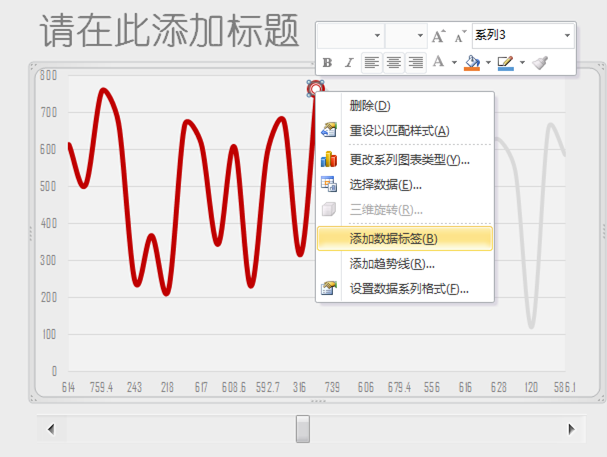This screenshot has width=607, height=457.
Task: Apply font color with A icon
Action: 438,62
